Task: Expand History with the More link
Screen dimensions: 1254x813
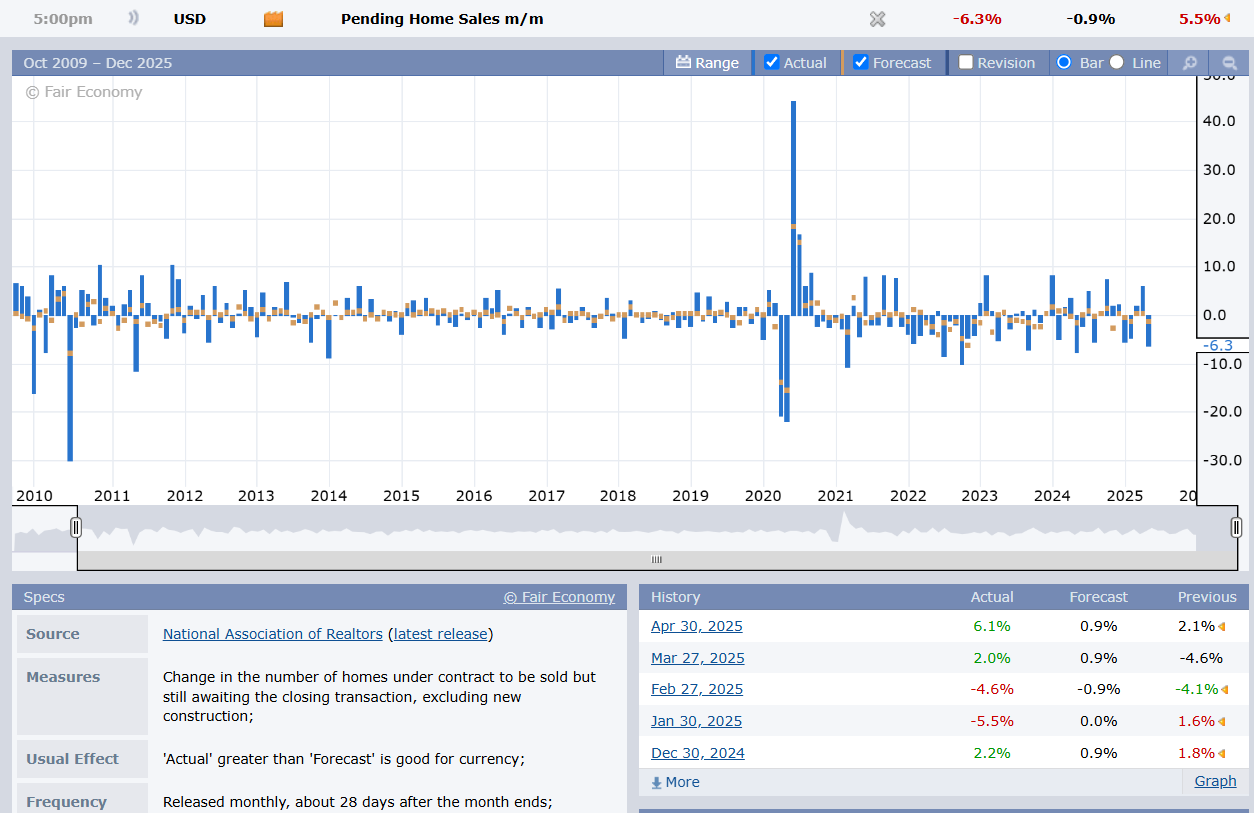Action: pyautogui.click(x=676, y=782)
